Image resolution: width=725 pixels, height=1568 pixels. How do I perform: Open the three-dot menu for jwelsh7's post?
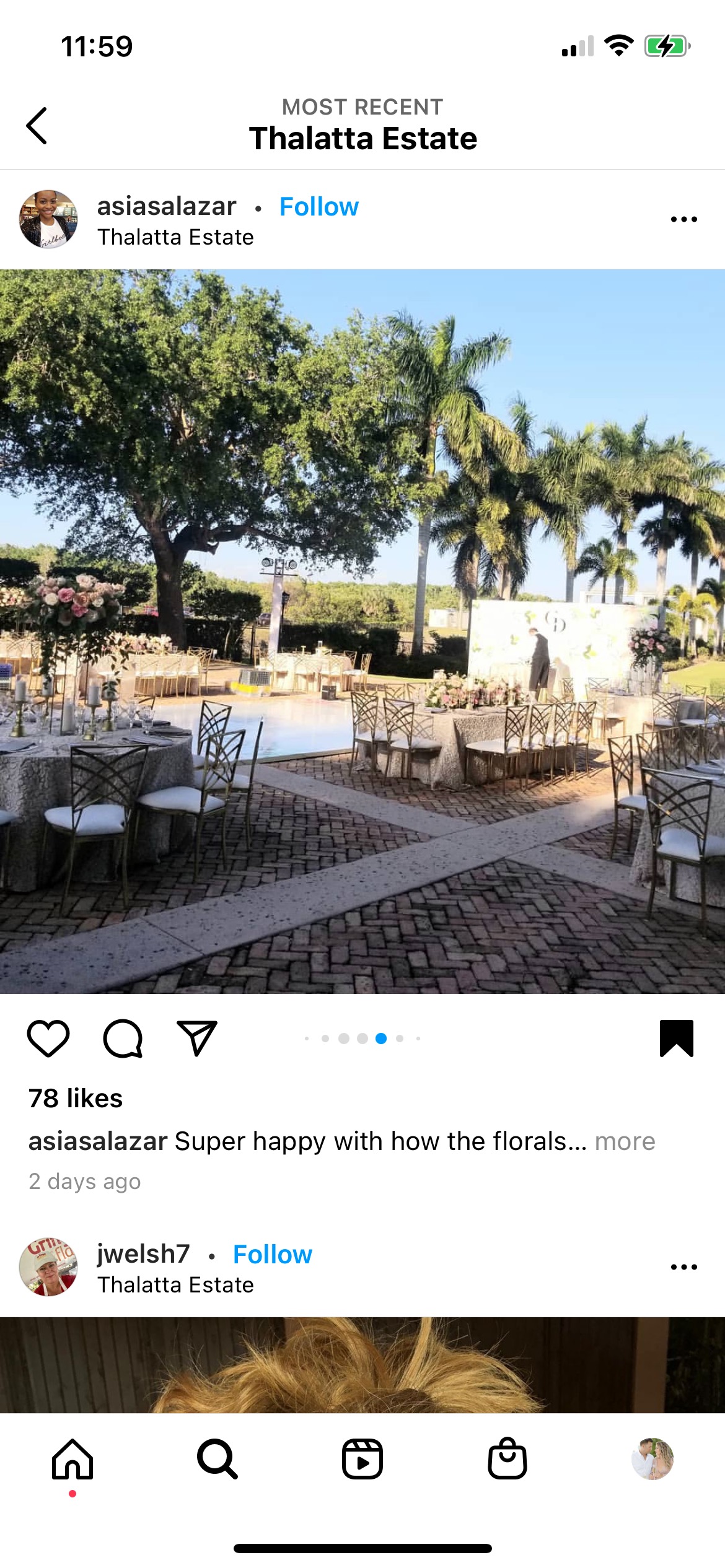point(684,1267)
